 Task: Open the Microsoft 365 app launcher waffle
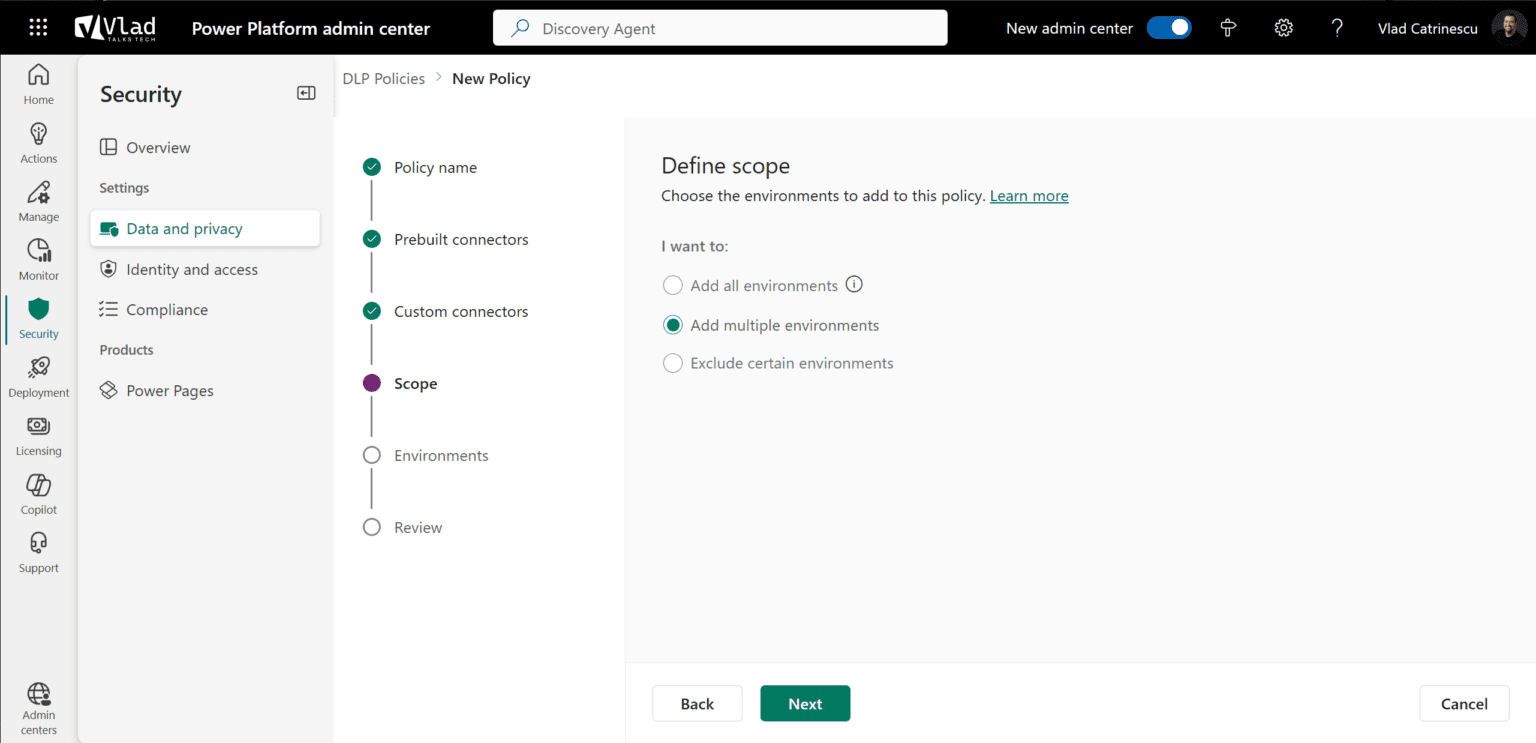pyautogui.click(x=38, y=28)
